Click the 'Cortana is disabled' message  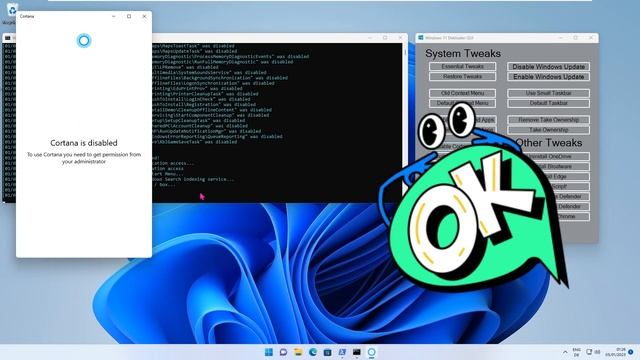click(x=84, y=143)
